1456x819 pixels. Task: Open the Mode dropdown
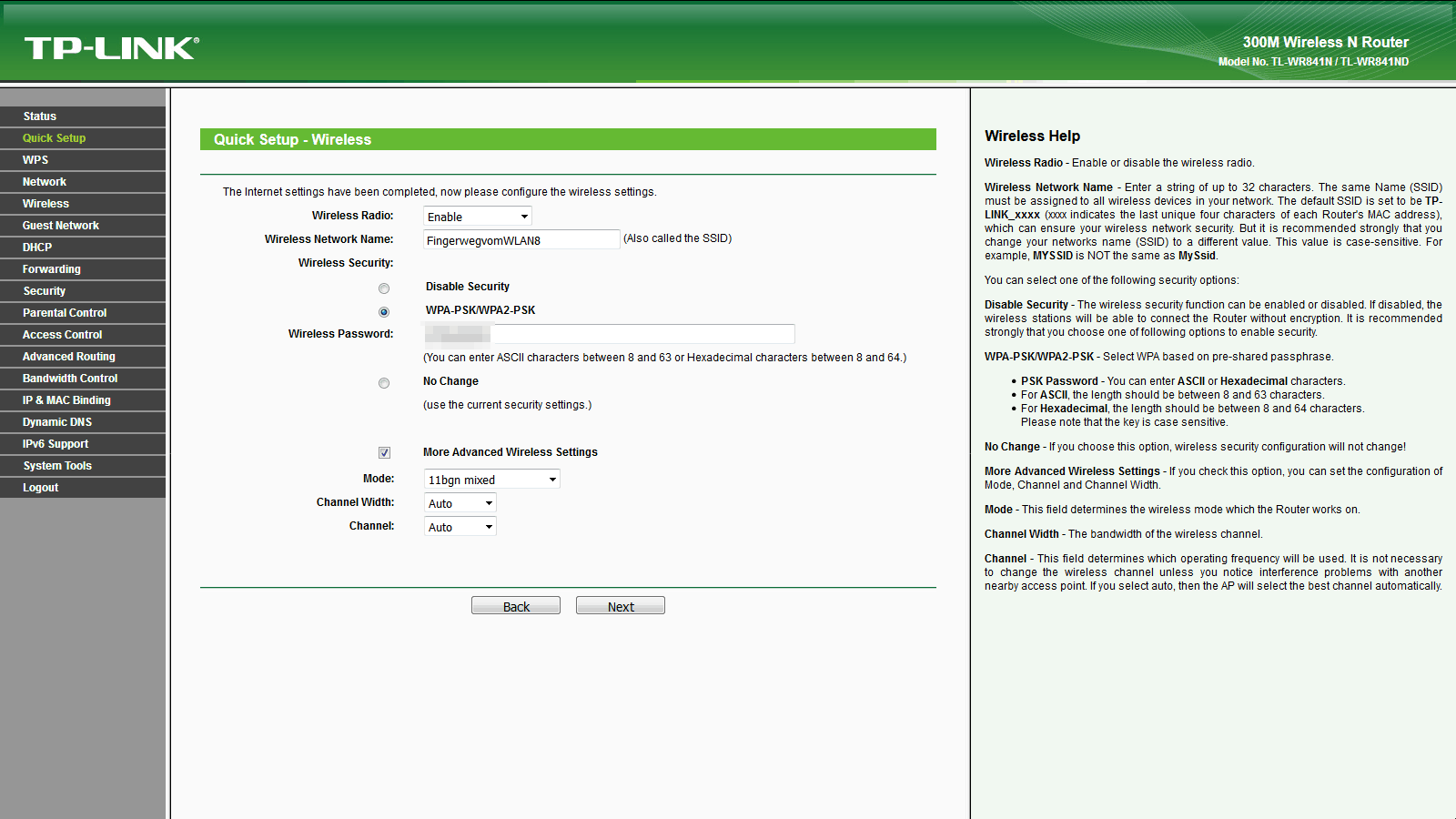point(491,480)
